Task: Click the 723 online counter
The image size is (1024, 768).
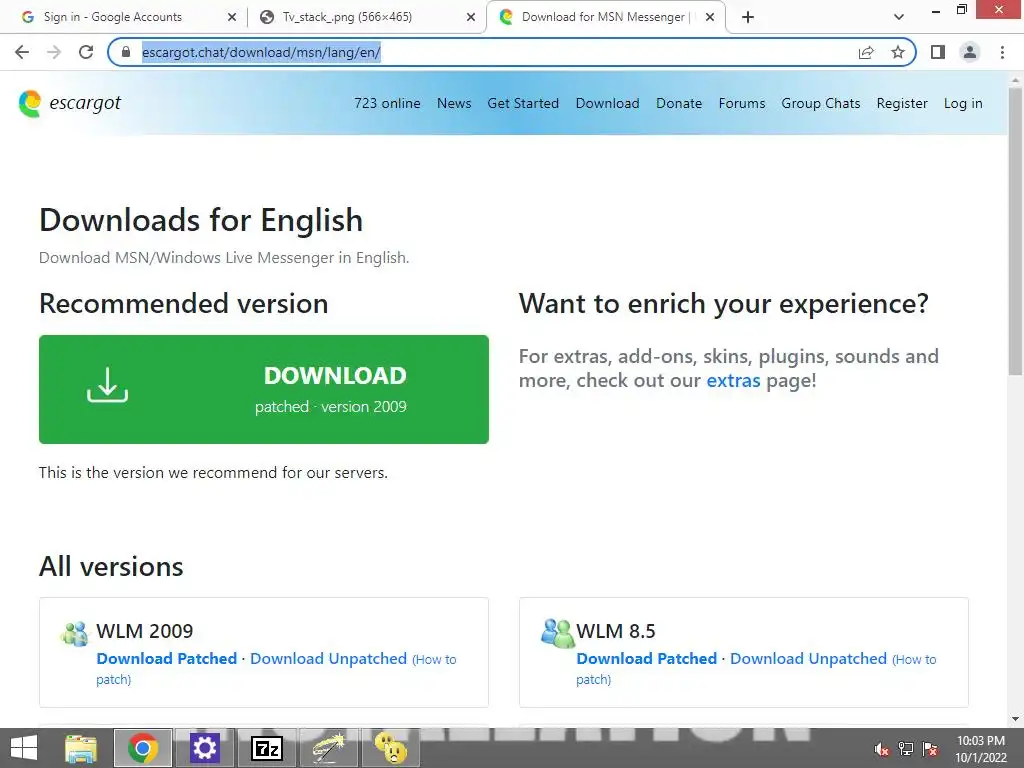Action: 387,103
